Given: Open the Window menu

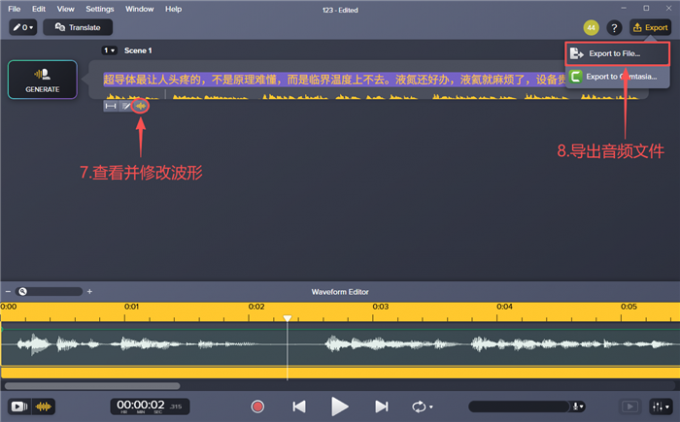Looking at the screenshot, I should click(x=139, y=9).
